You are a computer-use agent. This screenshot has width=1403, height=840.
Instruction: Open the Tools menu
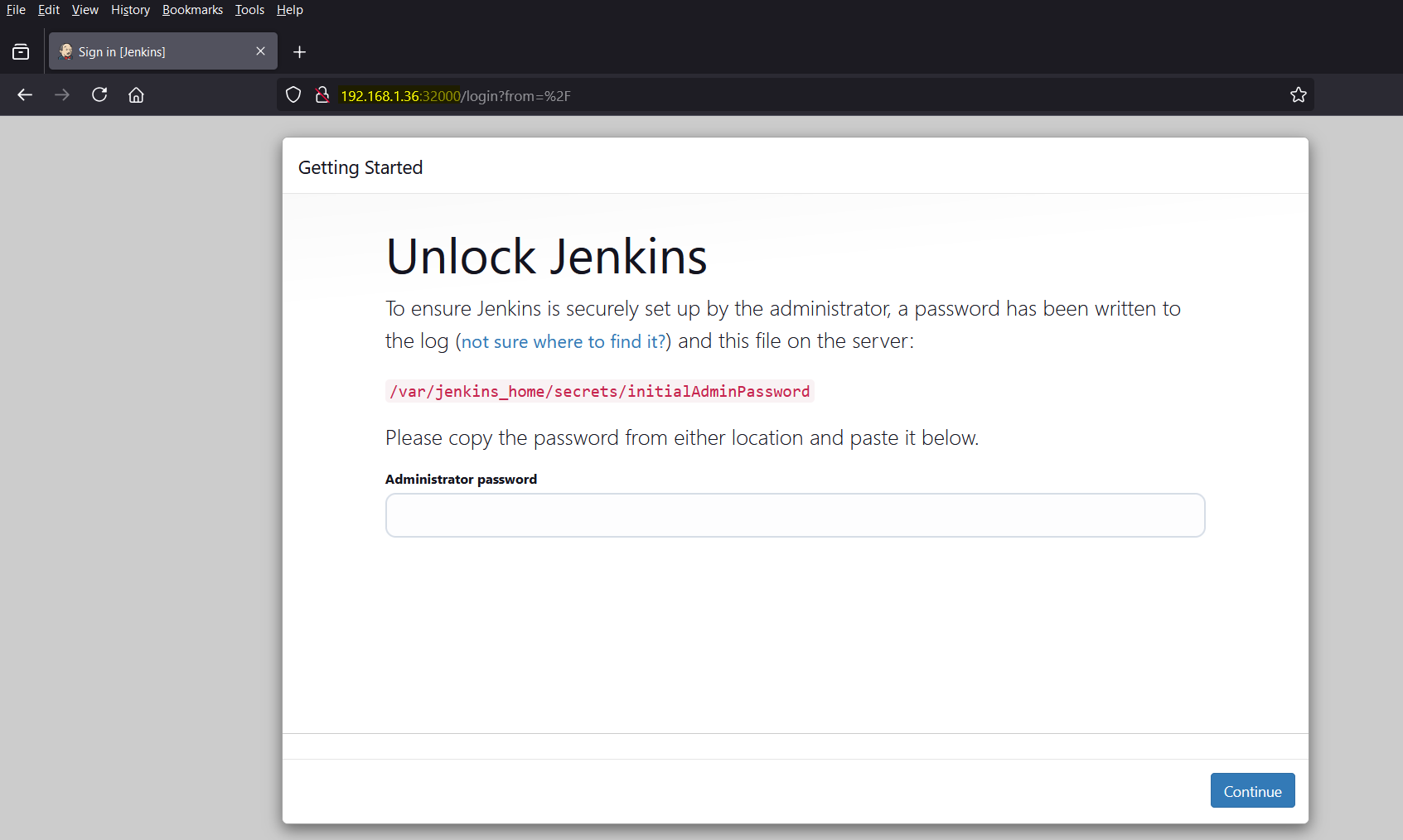pos(249,10)
